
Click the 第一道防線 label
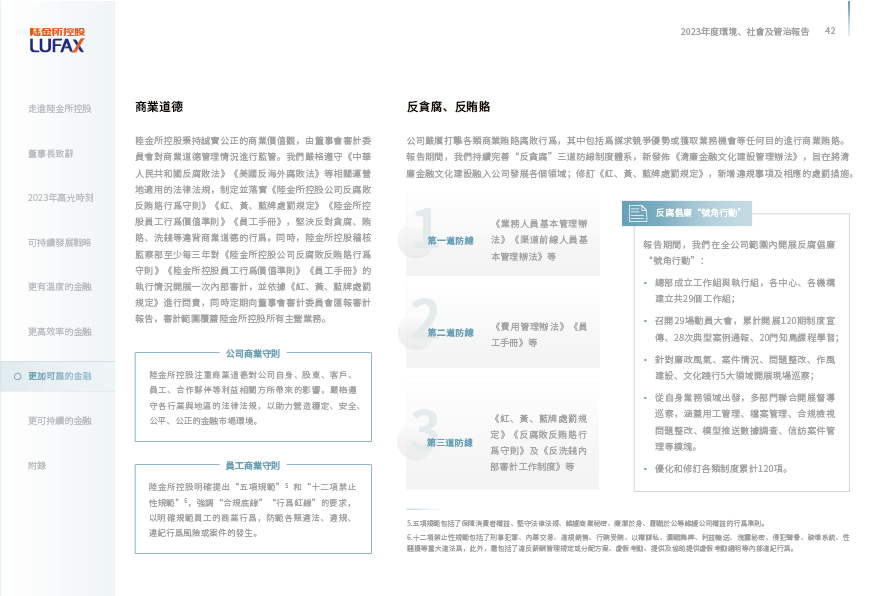pyautogui.click(x=450, y=241)
